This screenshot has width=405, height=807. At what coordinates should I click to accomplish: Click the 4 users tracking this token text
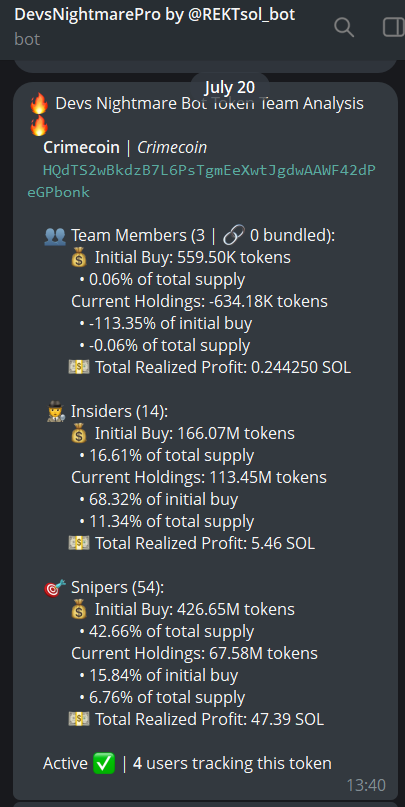point(232,763)
